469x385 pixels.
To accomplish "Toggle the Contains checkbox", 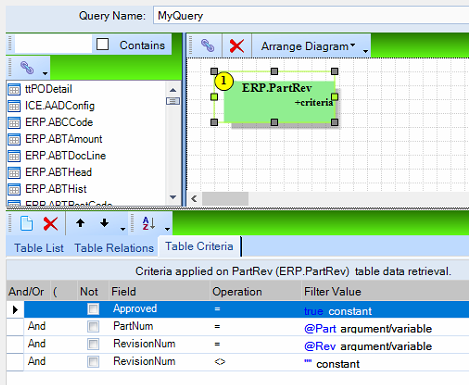I will tap(102, 44).
